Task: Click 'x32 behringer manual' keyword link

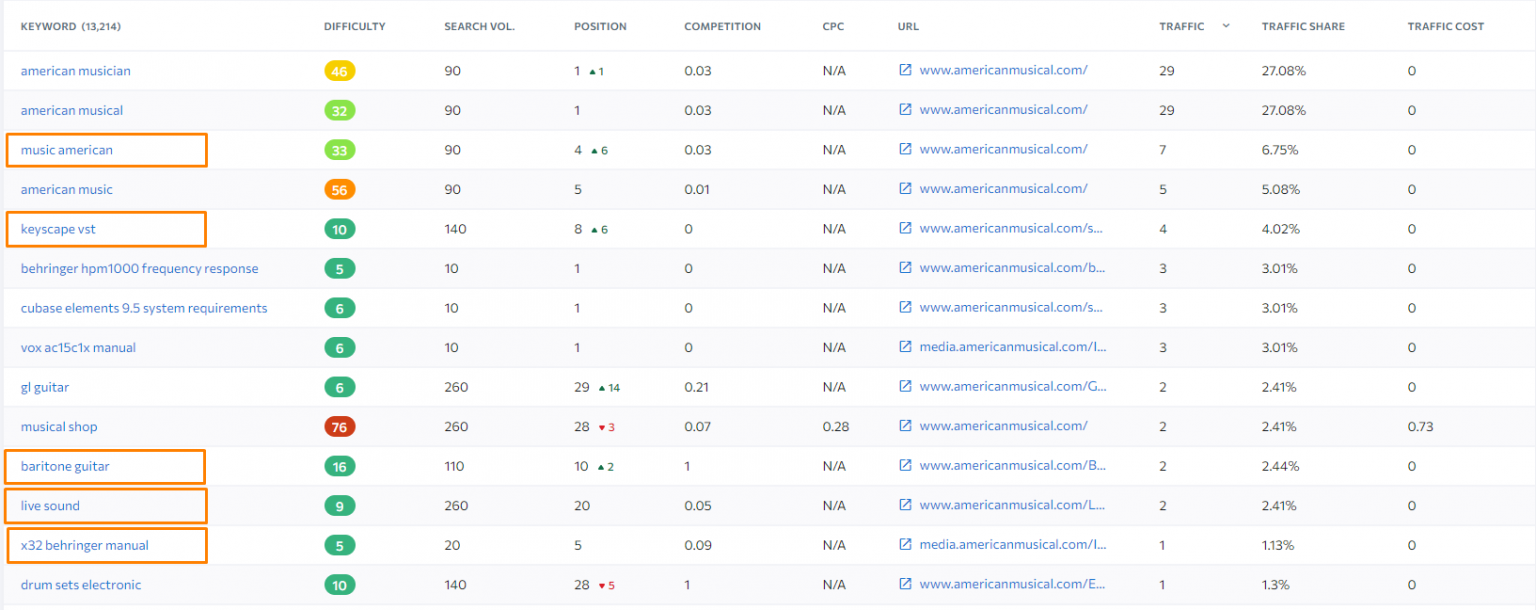Action: (85, 545)
